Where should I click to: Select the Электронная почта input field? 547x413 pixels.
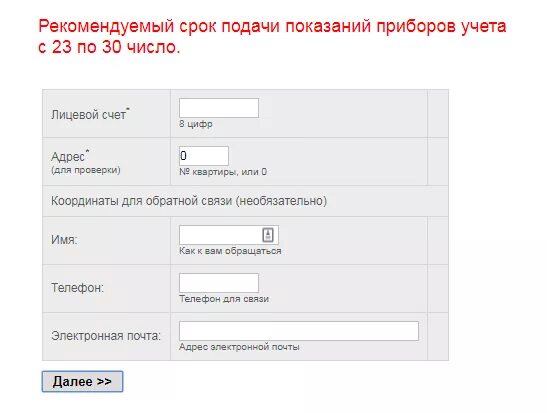(299, 331)
